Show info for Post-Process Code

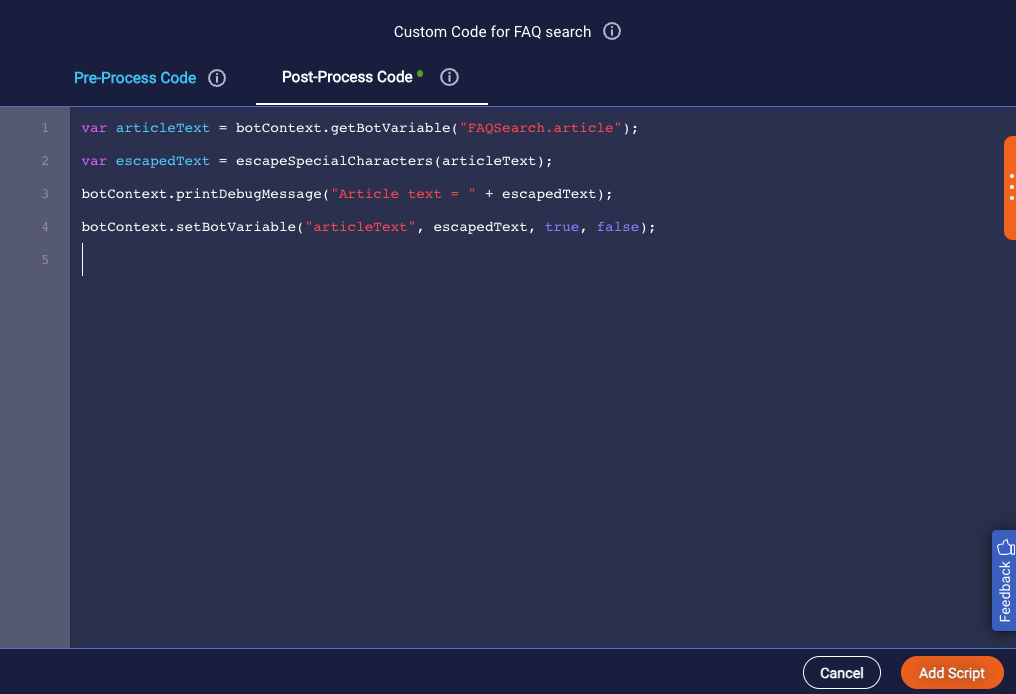[x=449, y=77]
